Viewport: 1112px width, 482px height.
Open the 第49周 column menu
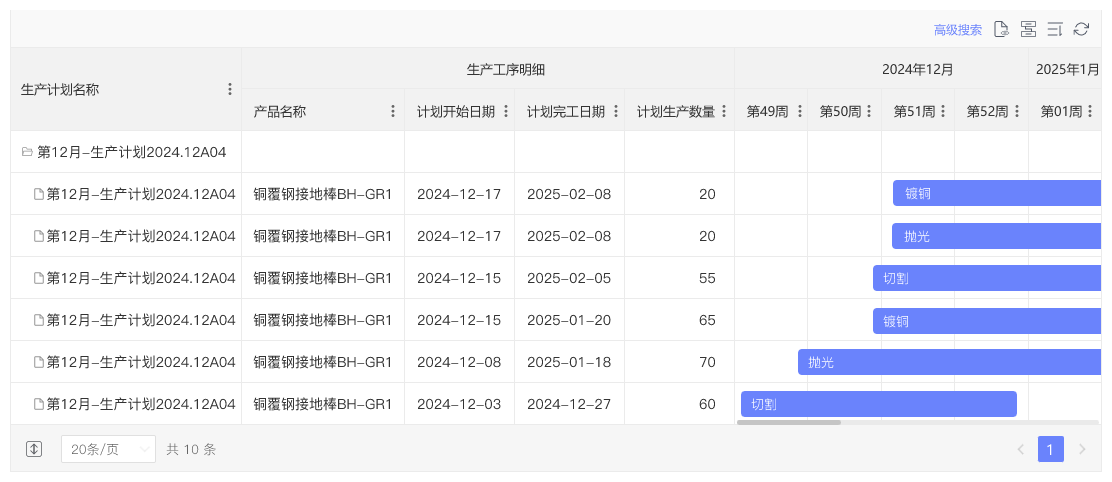click(x=798, y=111)
